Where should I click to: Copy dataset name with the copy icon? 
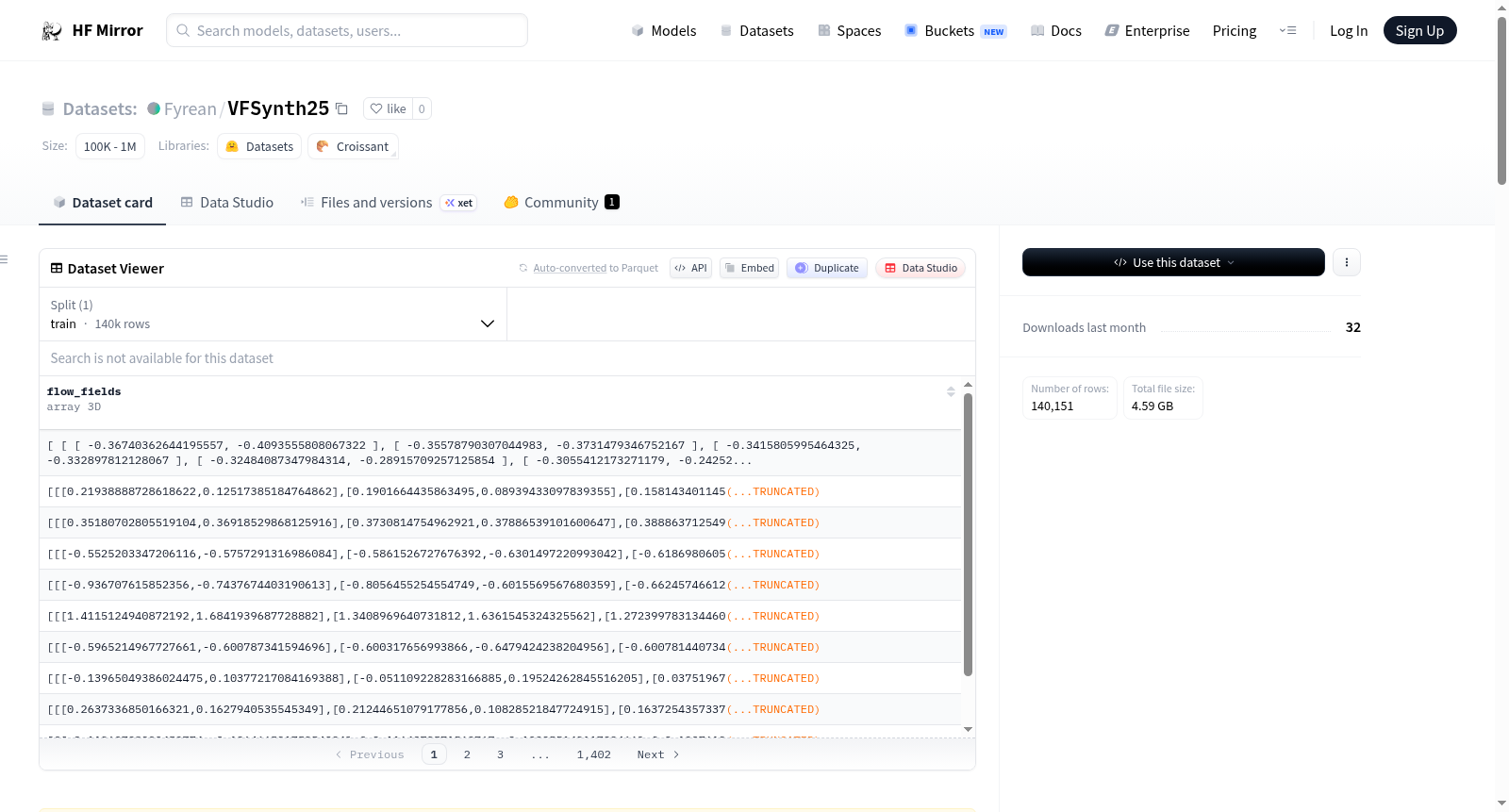[341, 109]
